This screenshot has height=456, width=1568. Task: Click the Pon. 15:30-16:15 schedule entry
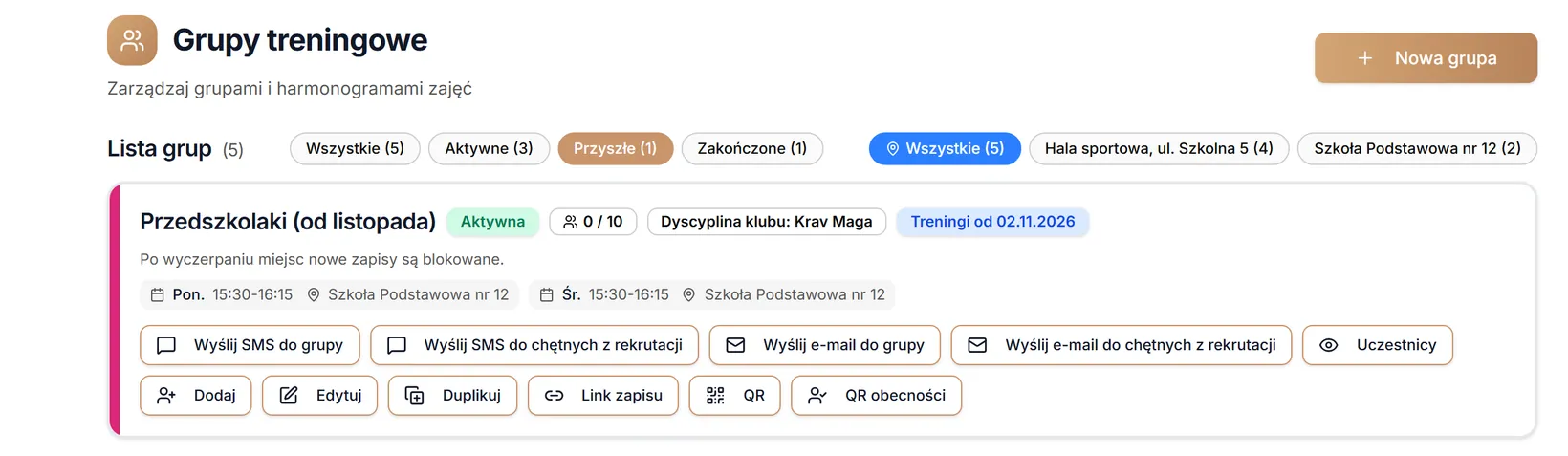tap(329, 294)
